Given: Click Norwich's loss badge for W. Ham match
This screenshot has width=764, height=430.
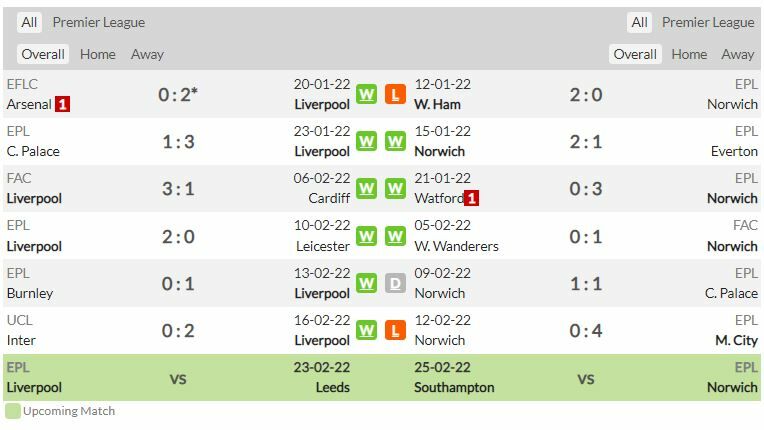Looking at the screenshot, I should coord(396,94).
